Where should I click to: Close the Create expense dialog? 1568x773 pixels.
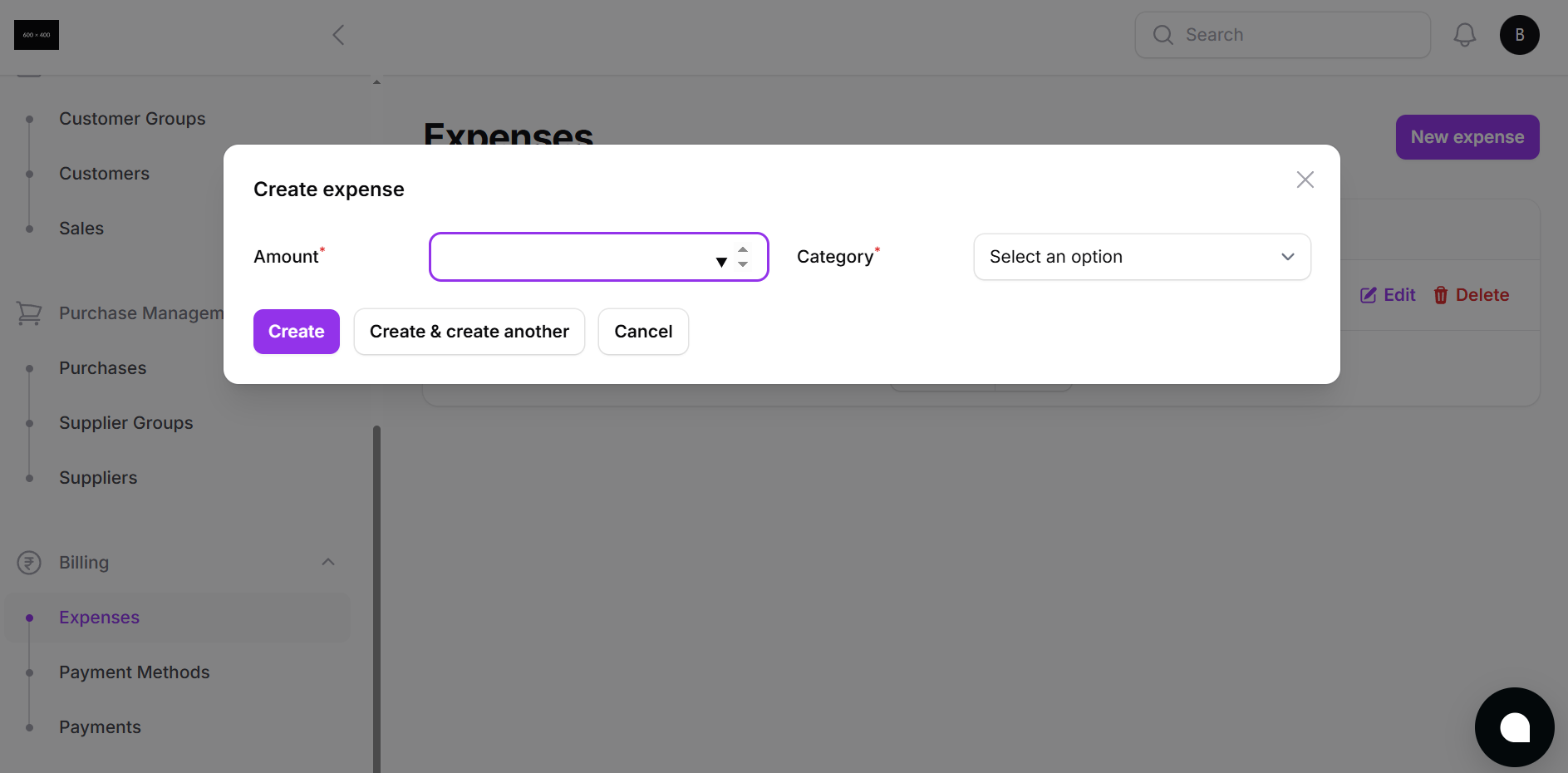(1305, 180)
